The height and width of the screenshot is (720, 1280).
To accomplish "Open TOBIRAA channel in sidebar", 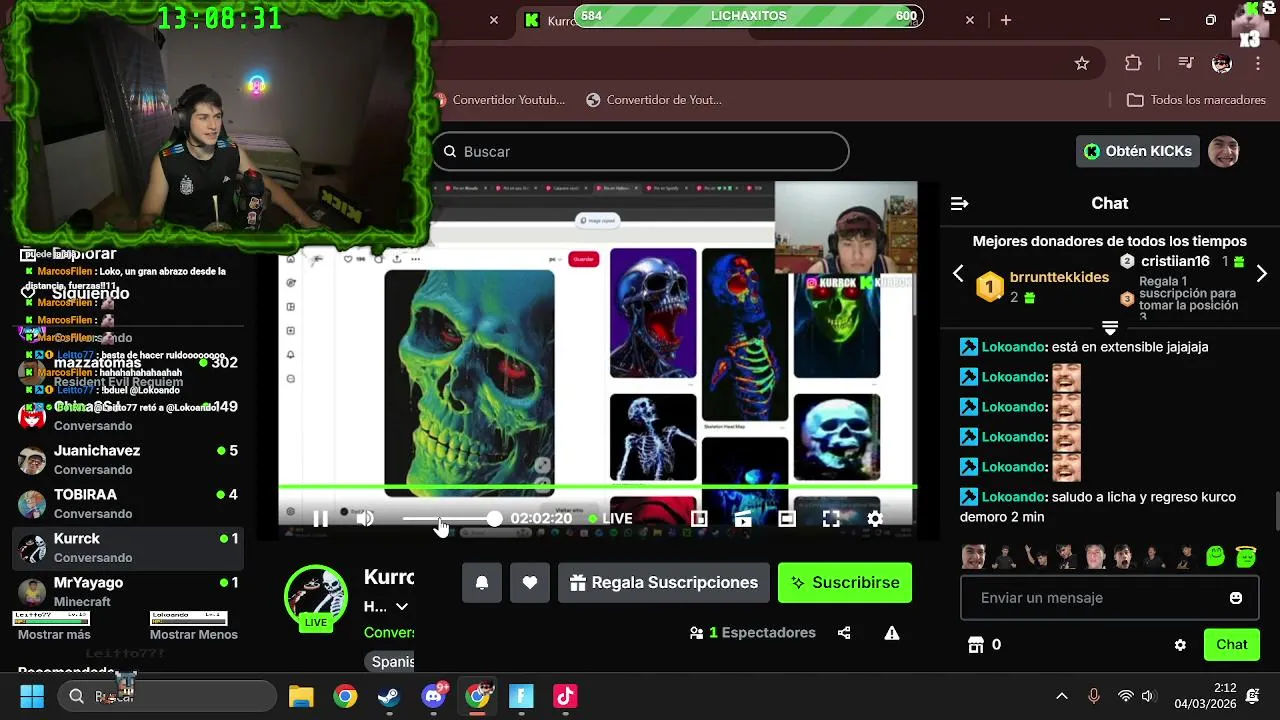I will tap(129, 504).
